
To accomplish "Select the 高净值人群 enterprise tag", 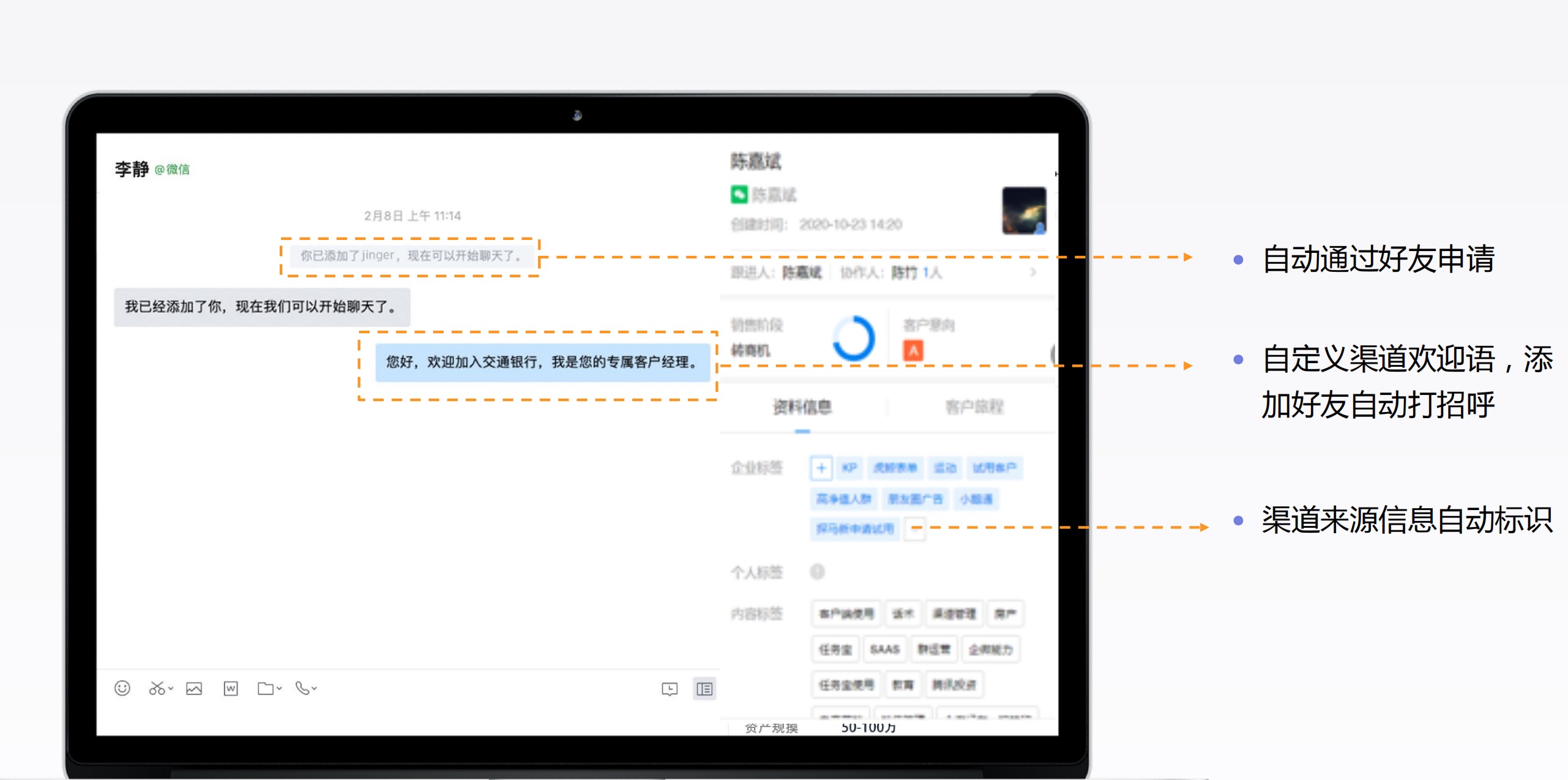I will 844,499.
